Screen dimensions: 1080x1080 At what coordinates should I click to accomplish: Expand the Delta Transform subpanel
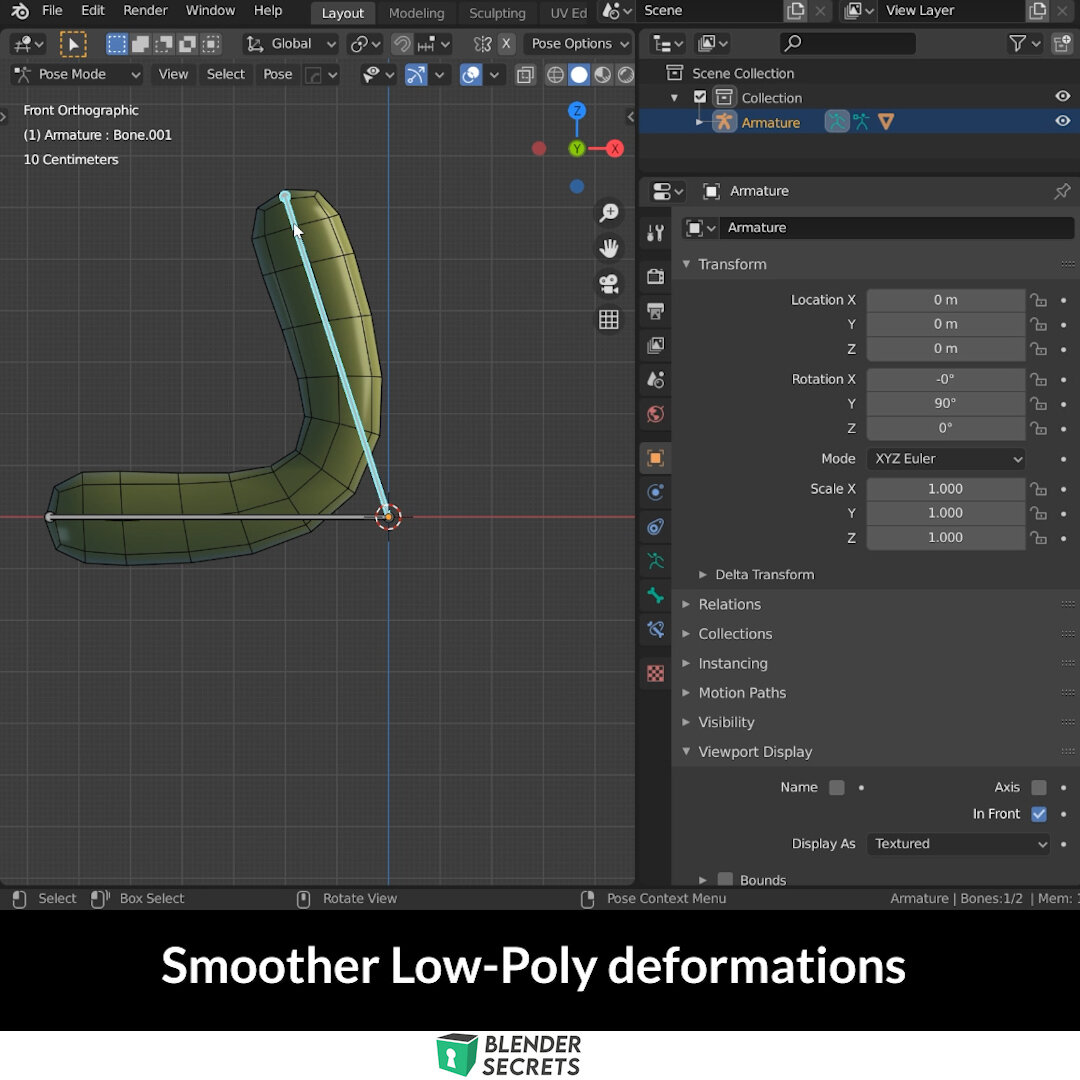point(703,574)
